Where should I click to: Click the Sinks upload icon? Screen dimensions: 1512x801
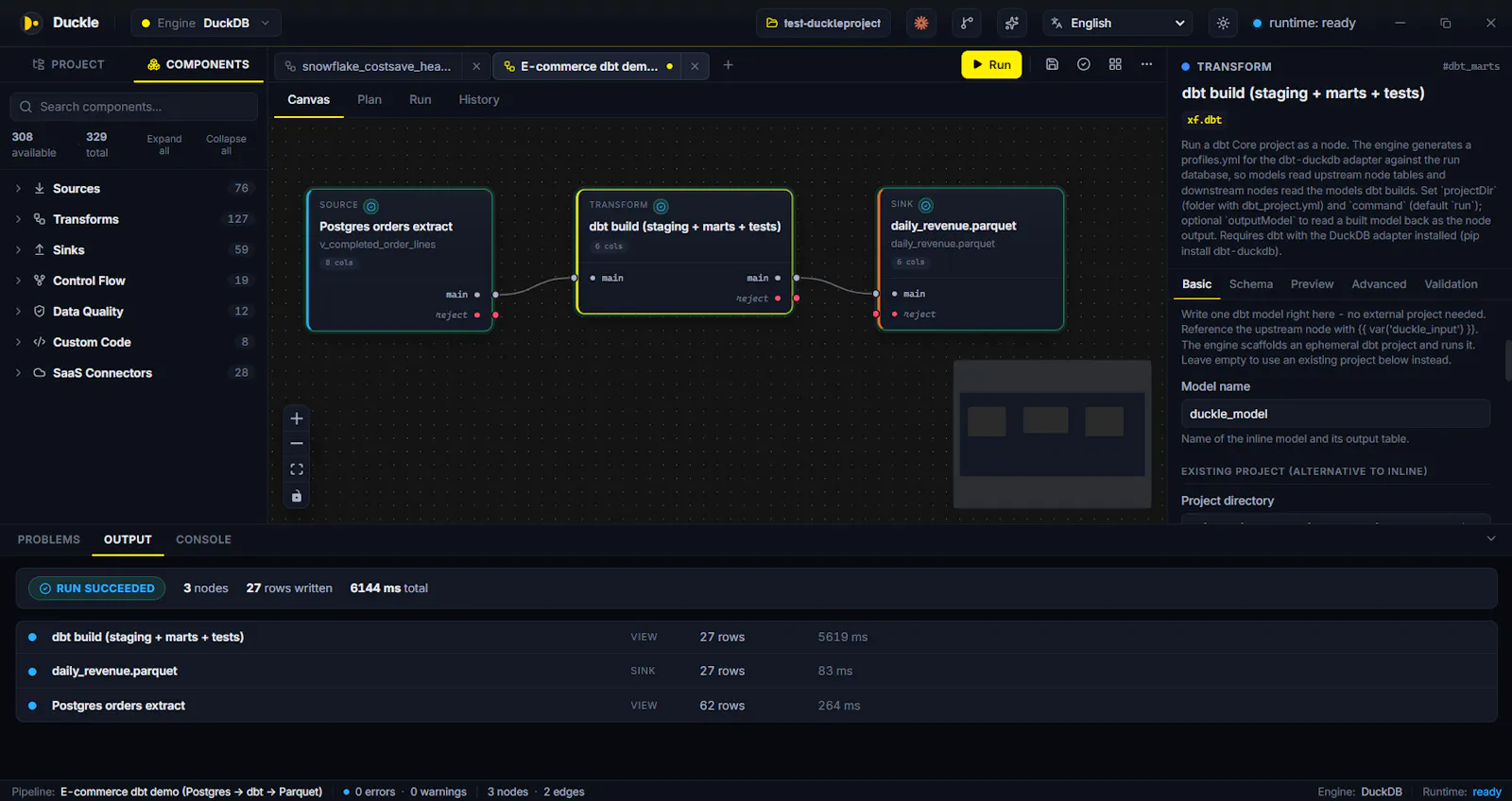(x=40, y=250)
